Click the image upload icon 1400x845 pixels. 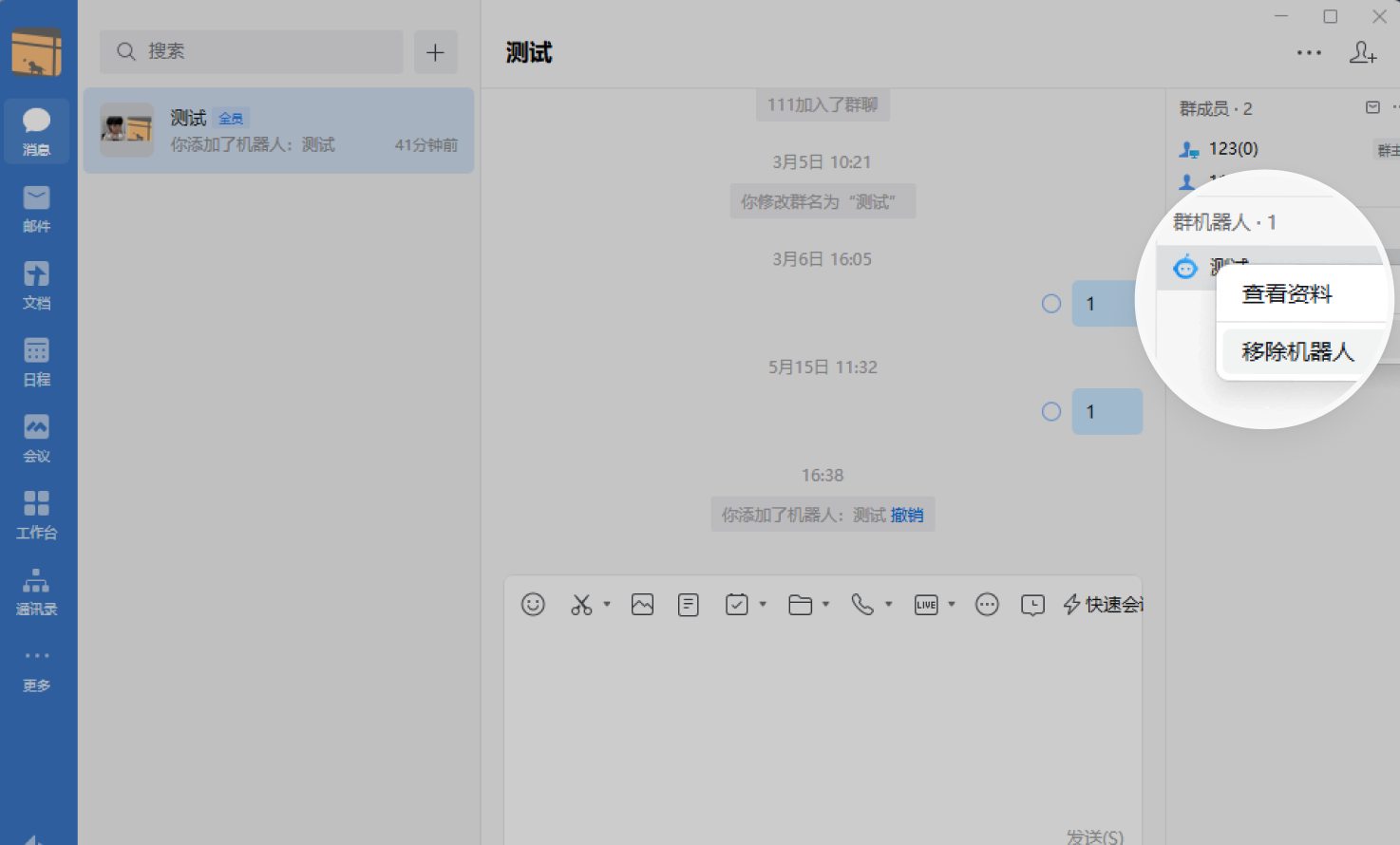tap(642, 605)
